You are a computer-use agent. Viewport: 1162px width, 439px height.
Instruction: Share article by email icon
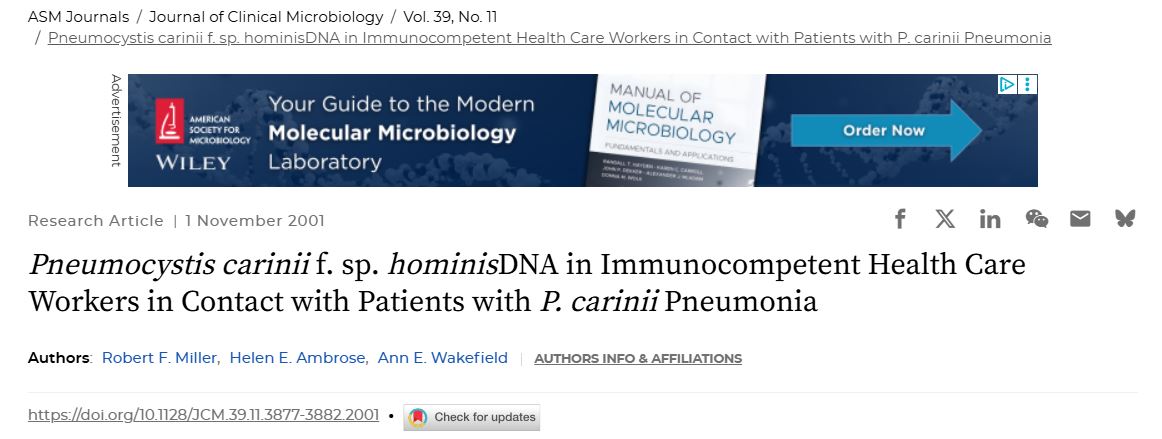tap(1080, 219)
